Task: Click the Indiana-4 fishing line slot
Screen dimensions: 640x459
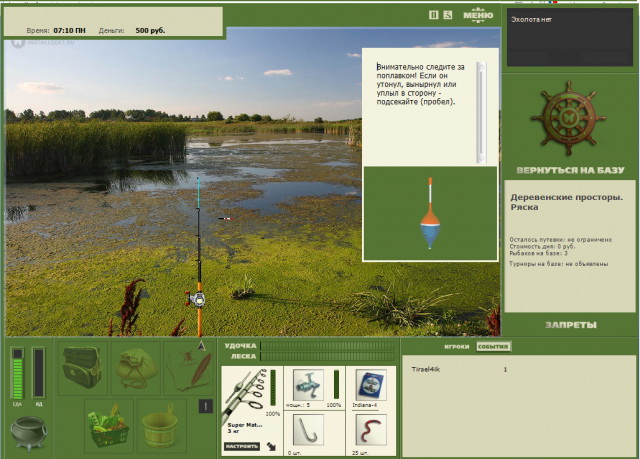Action: [x=369, y=386]
